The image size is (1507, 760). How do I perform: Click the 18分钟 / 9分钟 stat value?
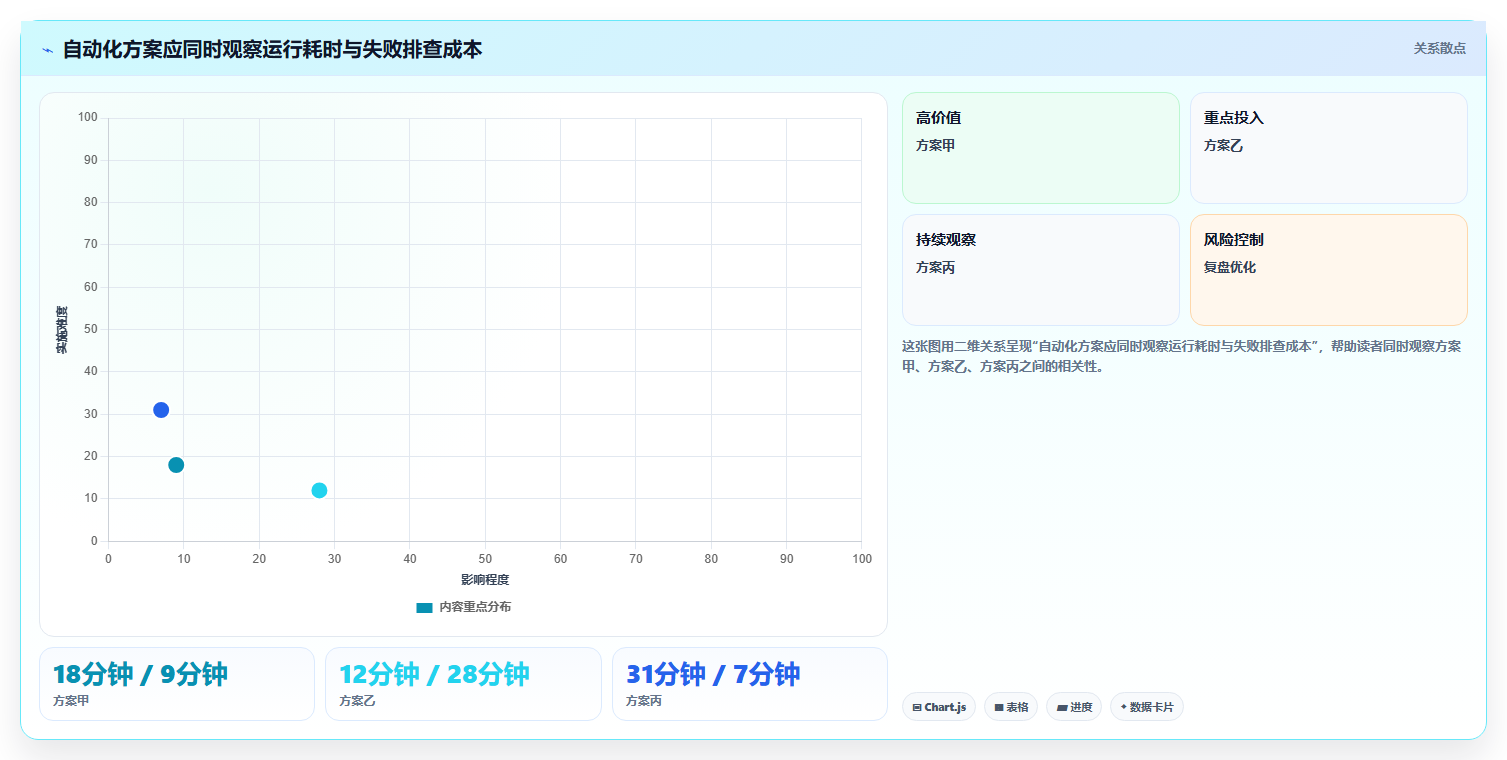click(x=140, y=675)
